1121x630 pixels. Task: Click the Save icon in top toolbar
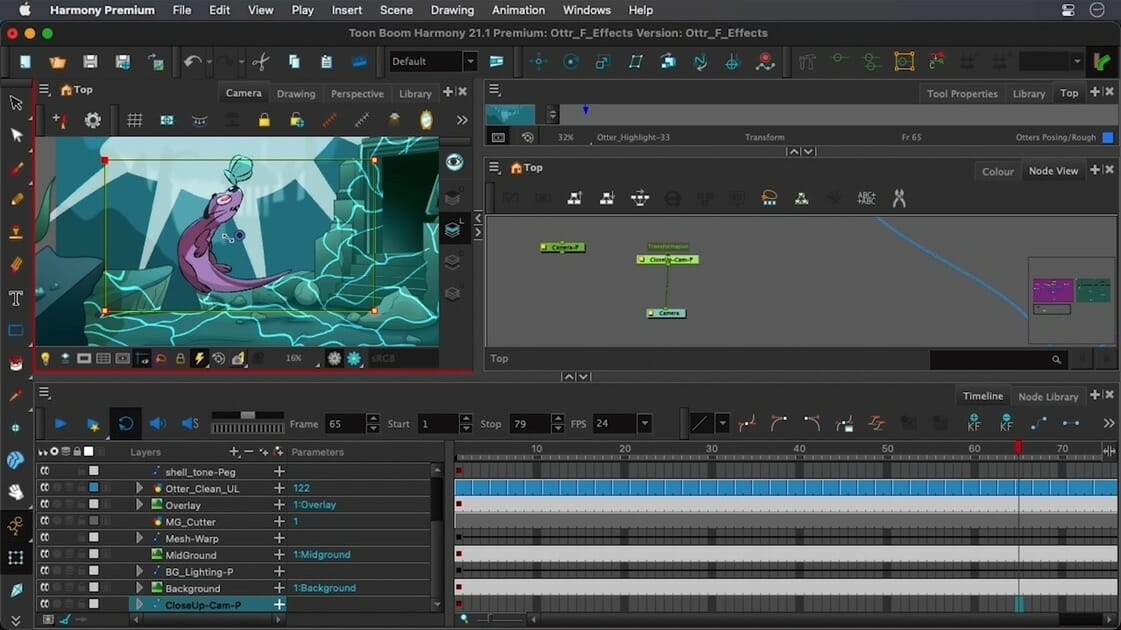pos(90,61)
